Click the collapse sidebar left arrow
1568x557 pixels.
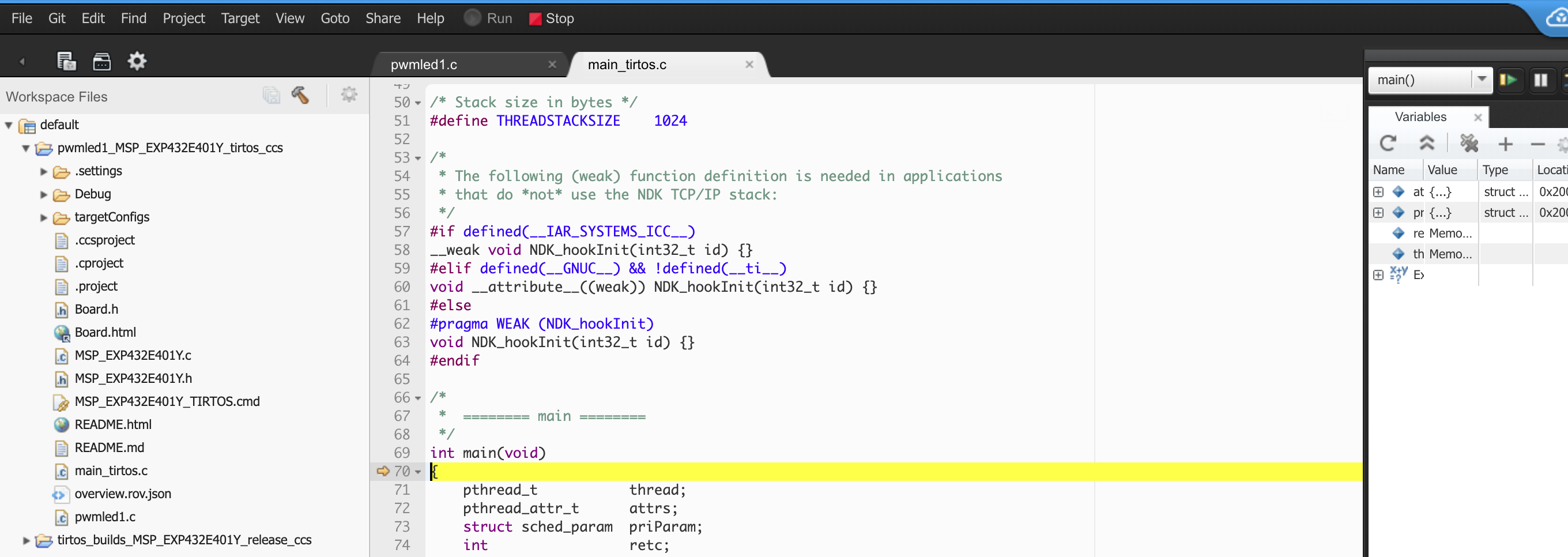(22, 61)
